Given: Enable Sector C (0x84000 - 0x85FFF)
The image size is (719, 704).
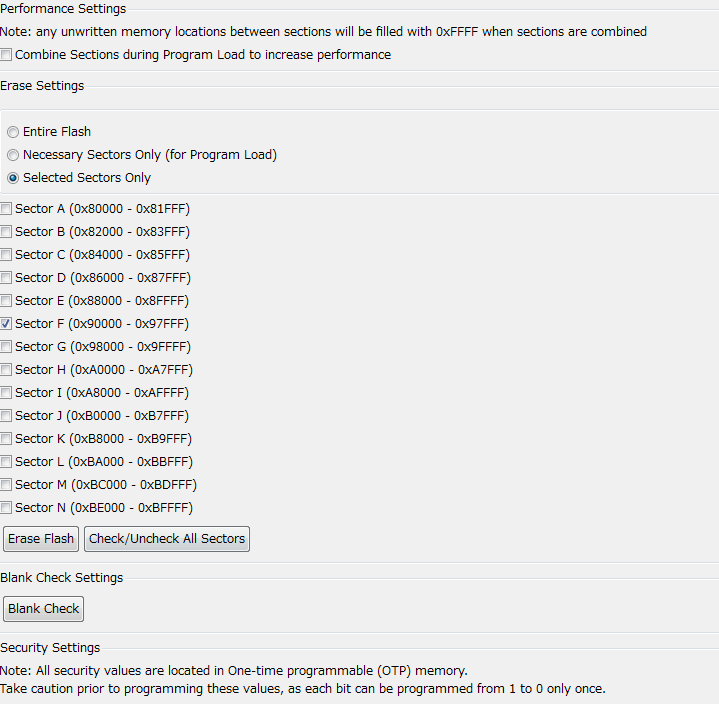Looking at the screenshot, I should tap(7, 255).
